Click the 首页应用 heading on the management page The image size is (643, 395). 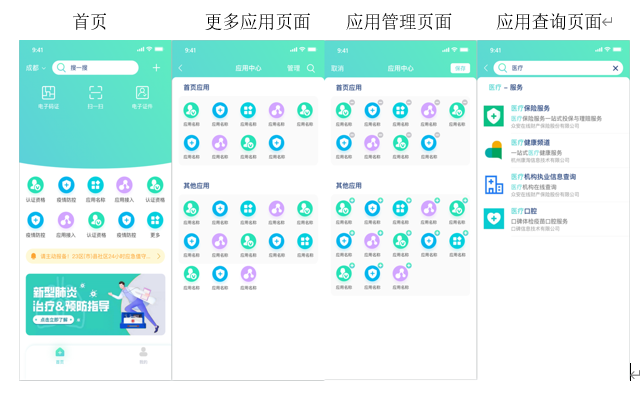tap(349, 88)
